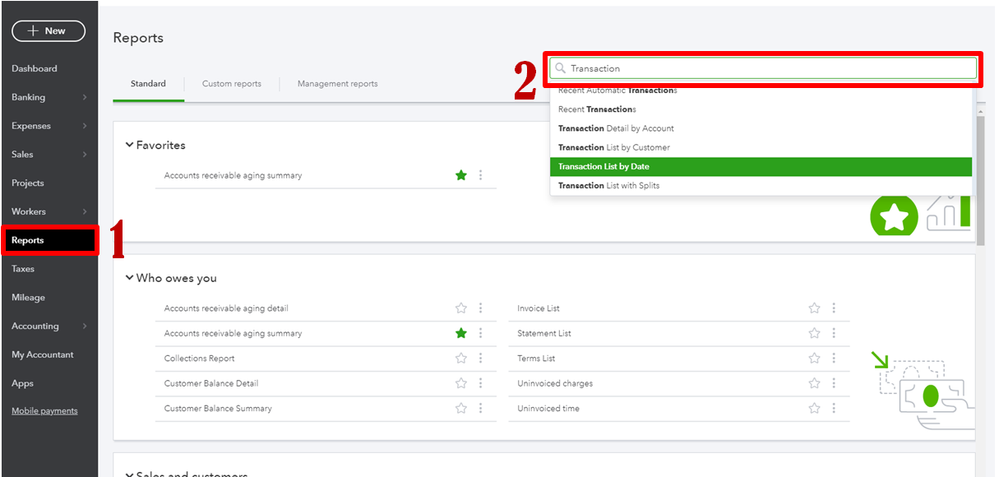Open more options for Collections Report
999x477 pixels.
480,359
